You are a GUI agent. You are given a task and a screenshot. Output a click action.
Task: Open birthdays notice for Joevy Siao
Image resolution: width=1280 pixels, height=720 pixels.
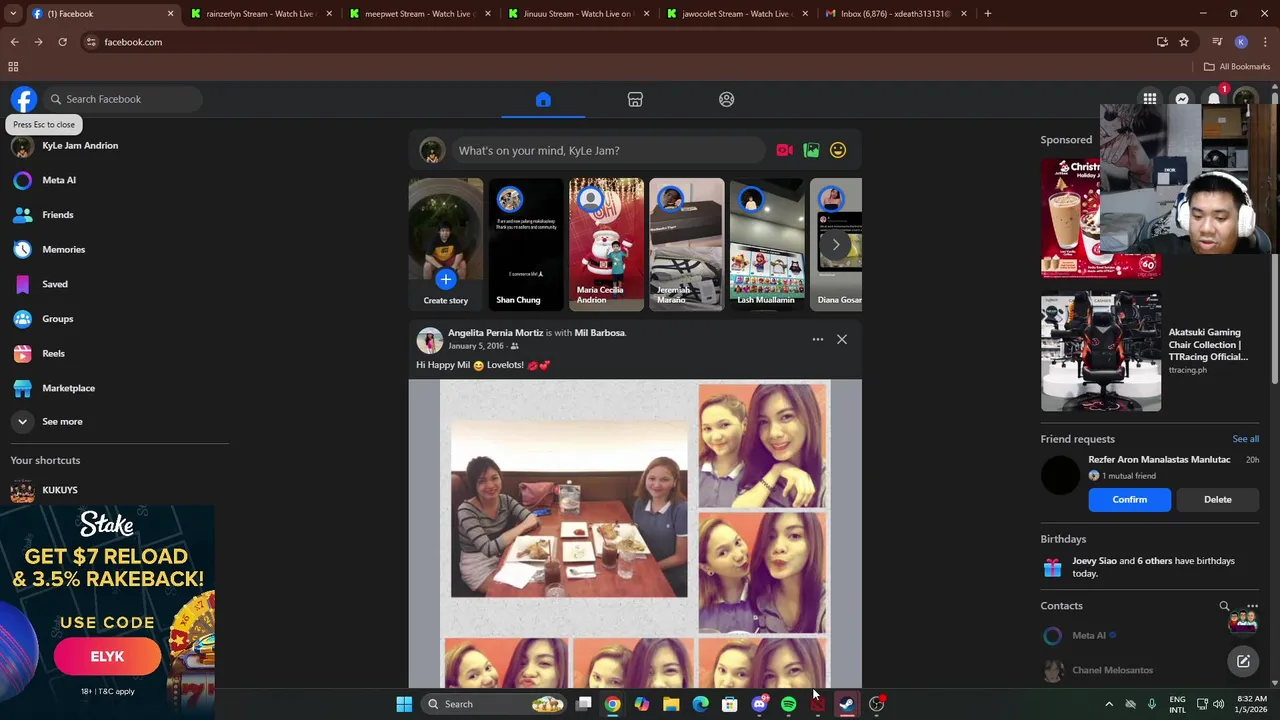pos(1150,567)
